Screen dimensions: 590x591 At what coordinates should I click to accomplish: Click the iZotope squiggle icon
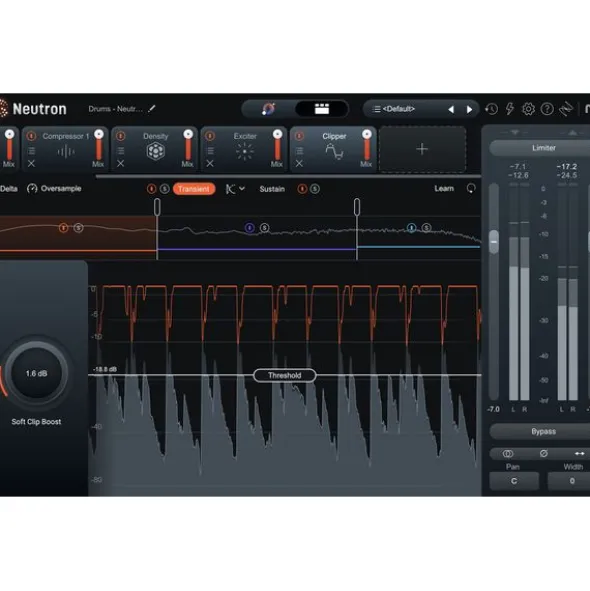566,109
